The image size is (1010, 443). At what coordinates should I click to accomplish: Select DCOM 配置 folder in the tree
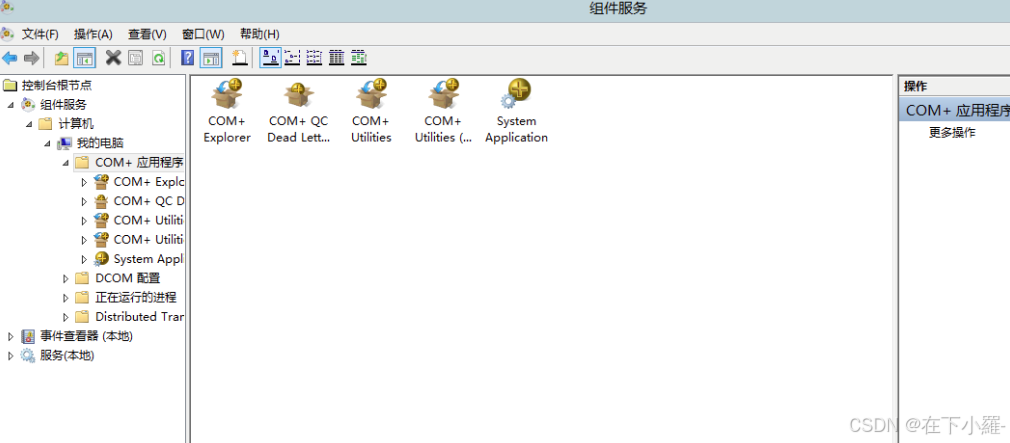(128, 278)
